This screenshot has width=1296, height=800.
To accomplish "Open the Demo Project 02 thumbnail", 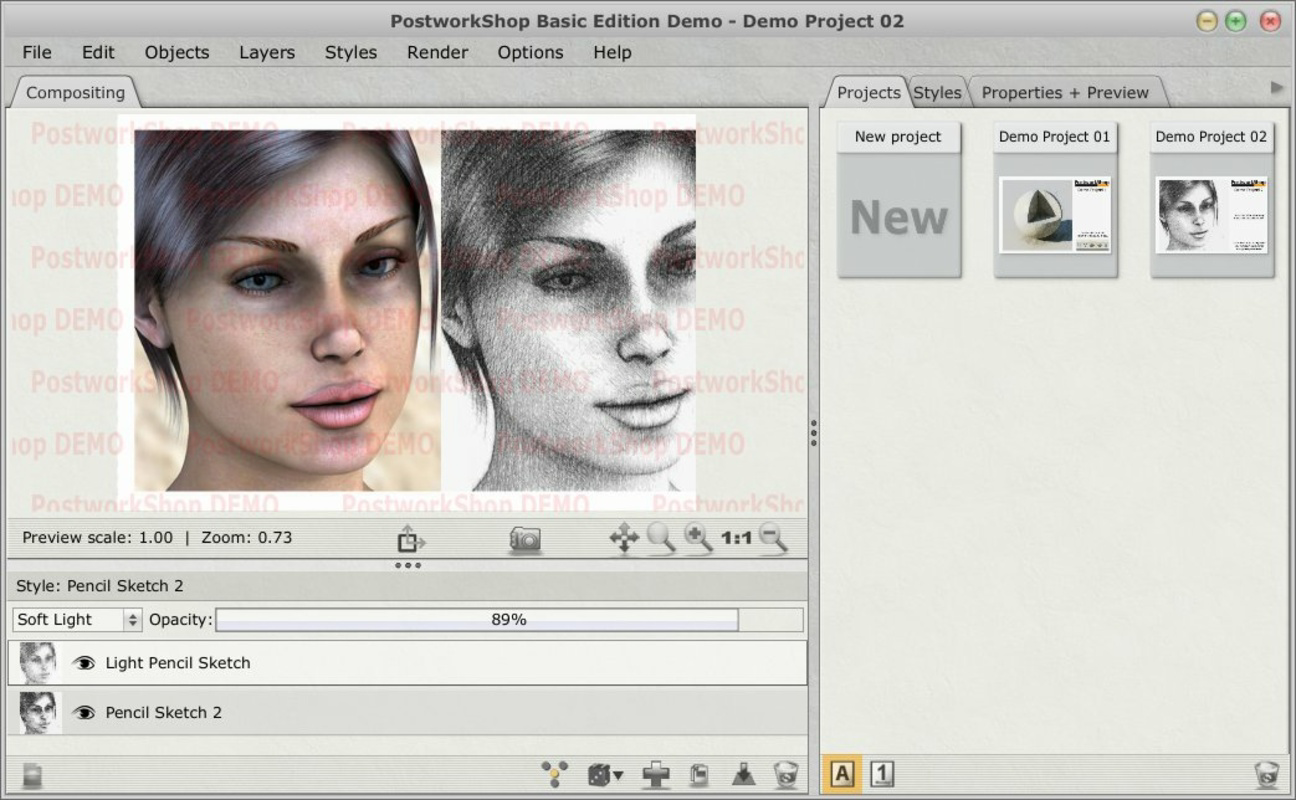I will pos(1211,215).
